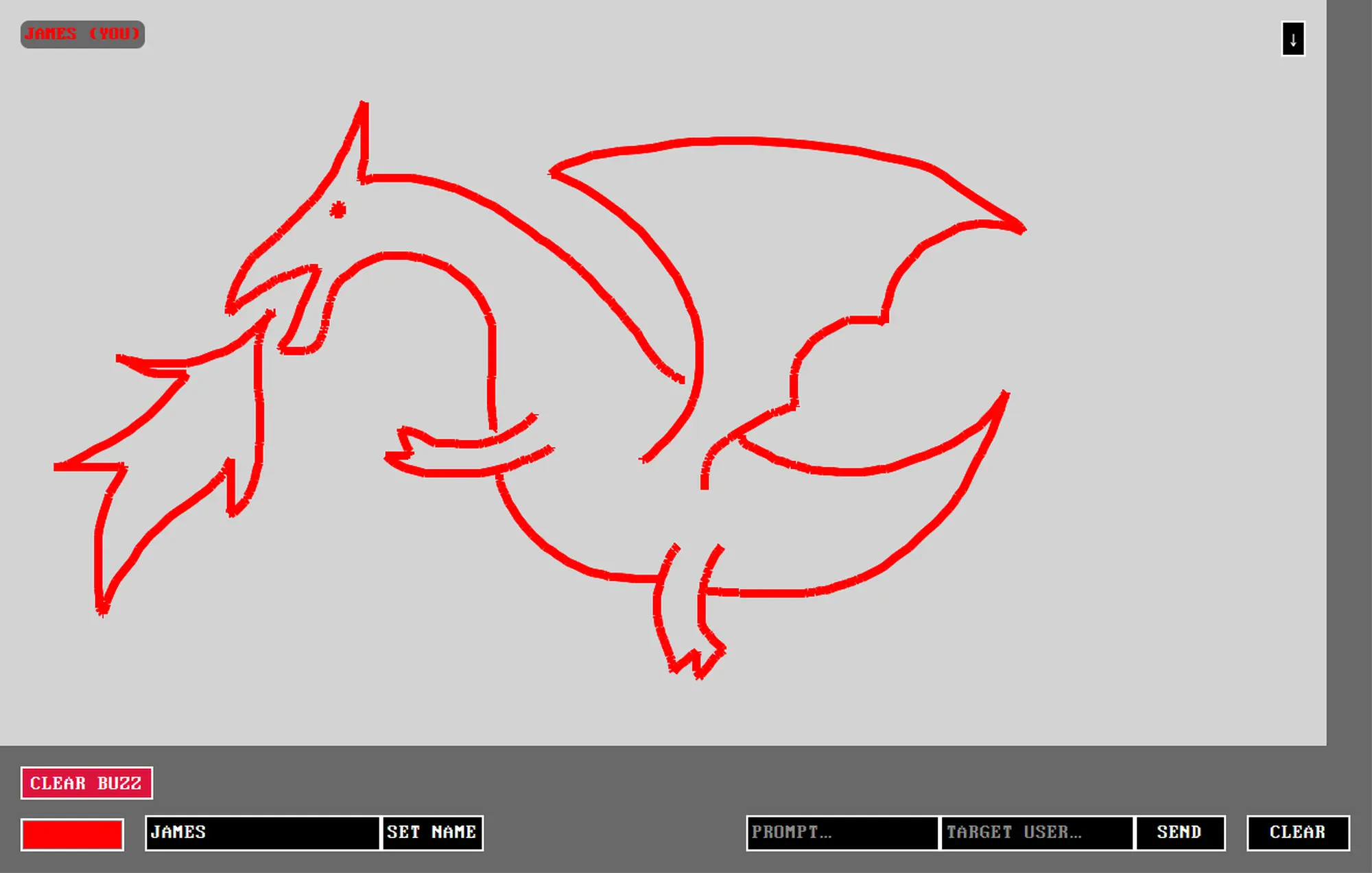Click into the Prompt text field
The width and height of the screenshot is (1372, 873).
842,833
